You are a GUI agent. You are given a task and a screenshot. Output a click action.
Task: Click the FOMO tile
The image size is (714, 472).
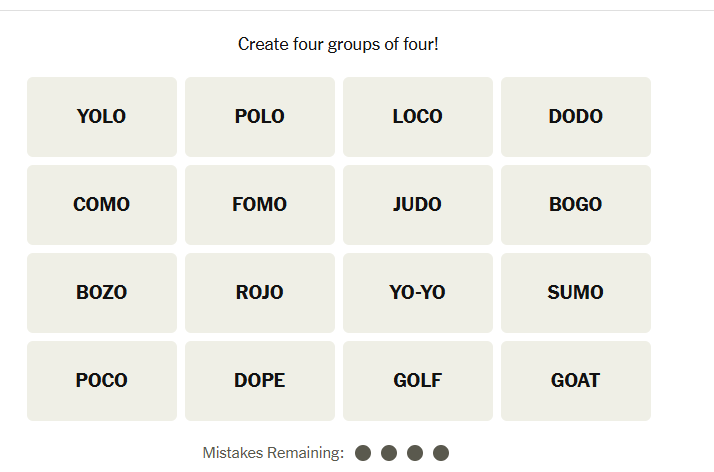click(x=260, y=205)
